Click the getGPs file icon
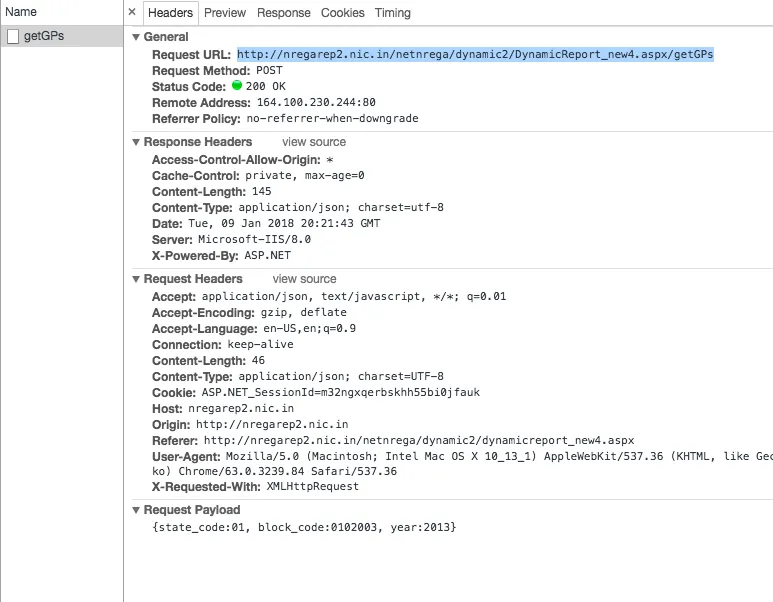Image resolution: width=773 pixels, height=602 pixels. click(x=13, y=37)
